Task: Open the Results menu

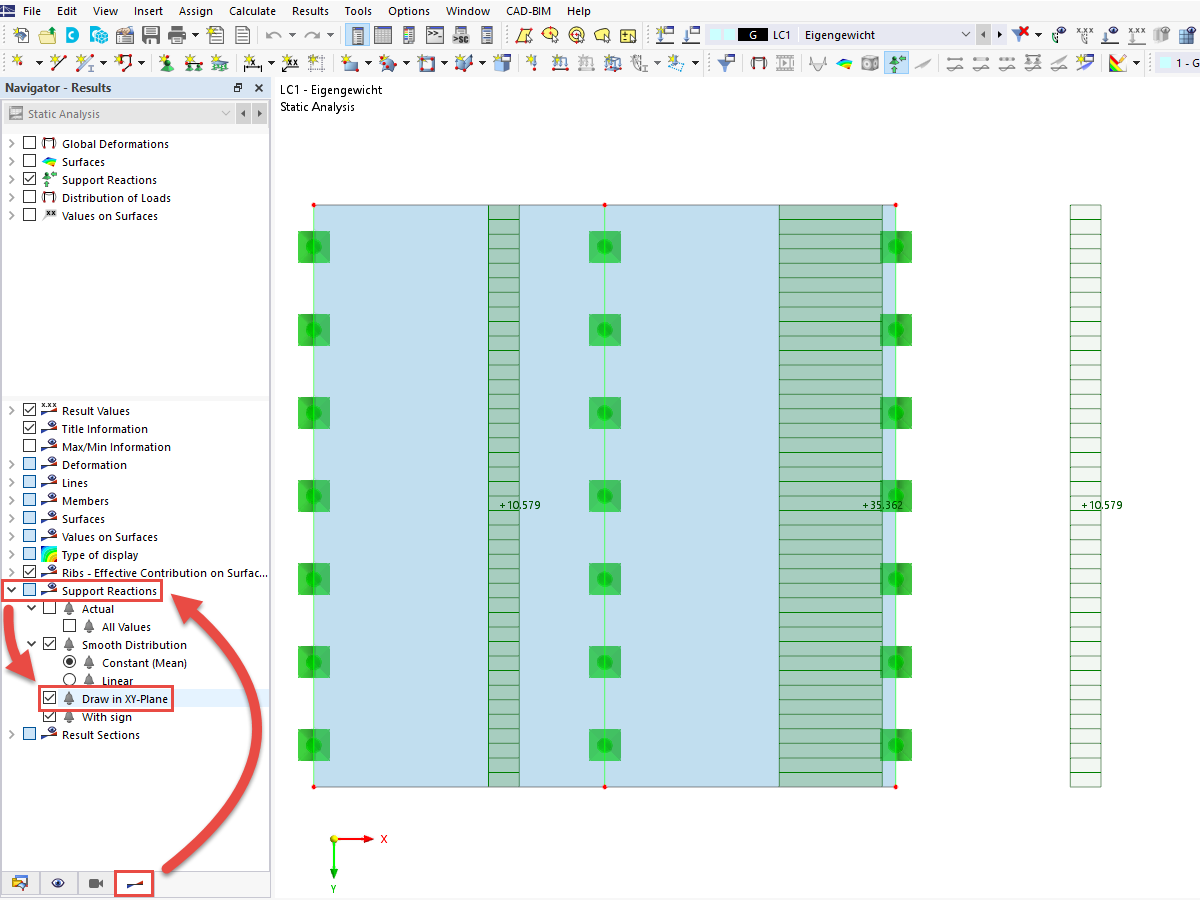Action: (x=310, y=11)
